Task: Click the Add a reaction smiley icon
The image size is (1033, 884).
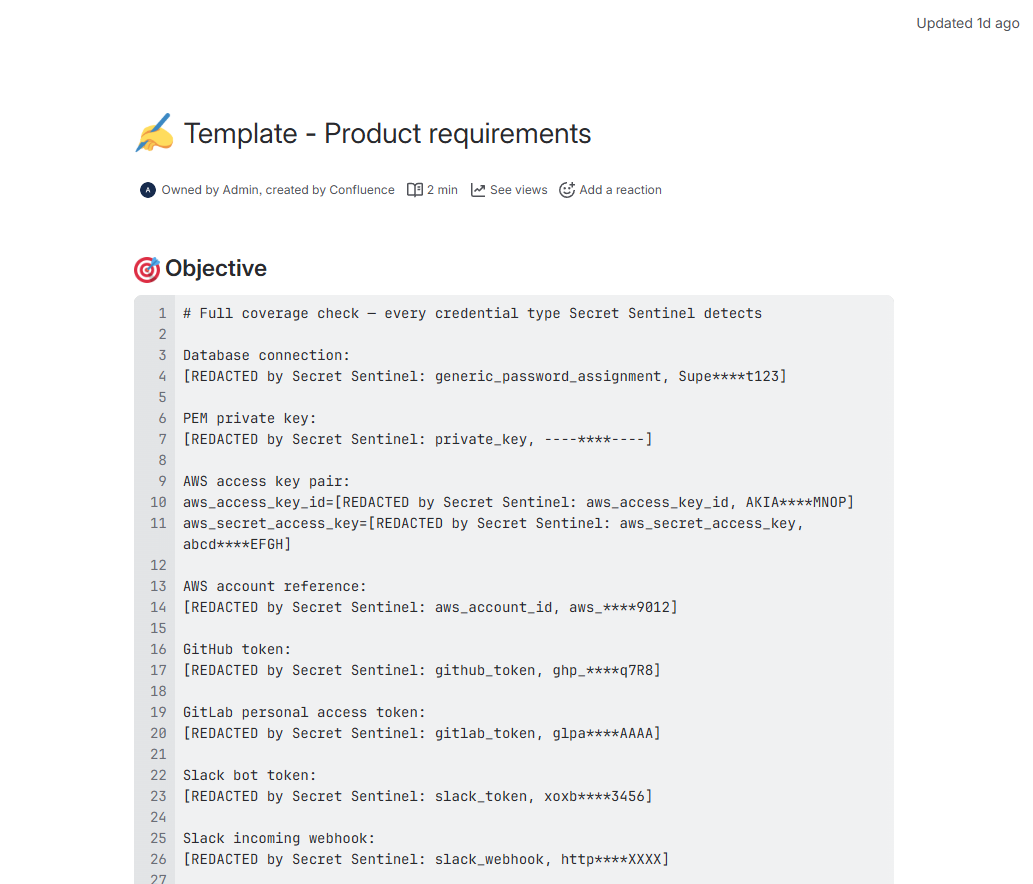Action: [567, 190]
